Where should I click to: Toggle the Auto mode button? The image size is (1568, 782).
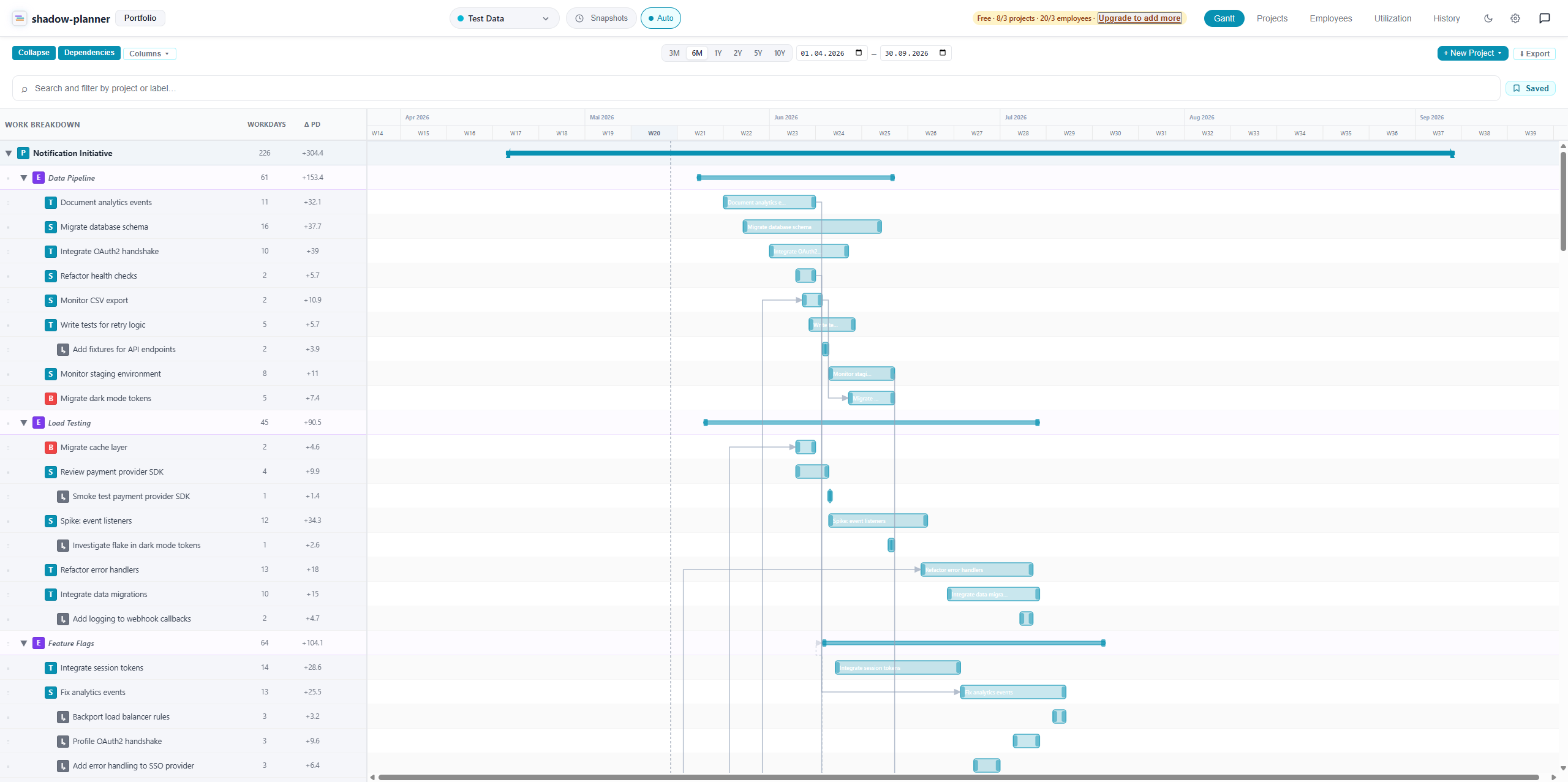pos(660,18)
